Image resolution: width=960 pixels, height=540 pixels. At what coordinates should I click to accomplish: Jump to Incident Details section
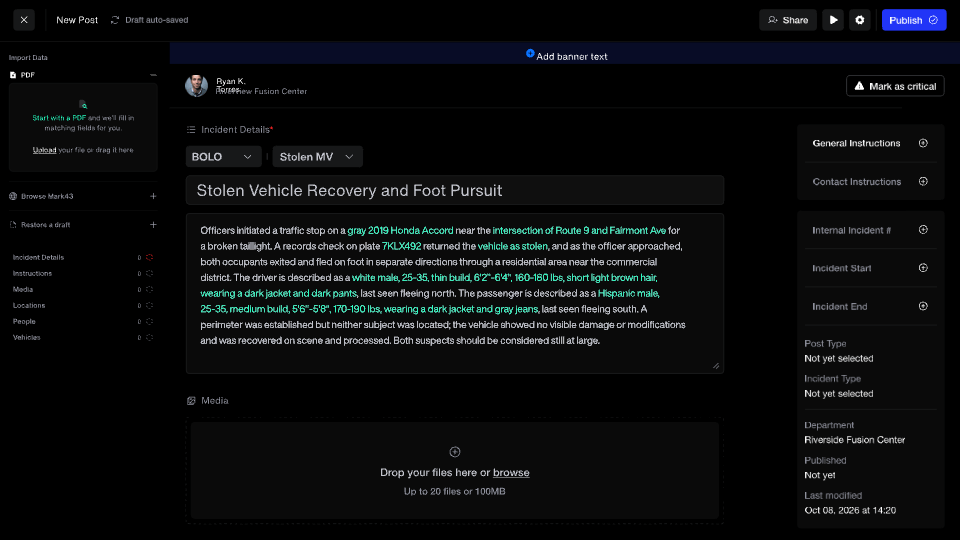pos(38,257)
